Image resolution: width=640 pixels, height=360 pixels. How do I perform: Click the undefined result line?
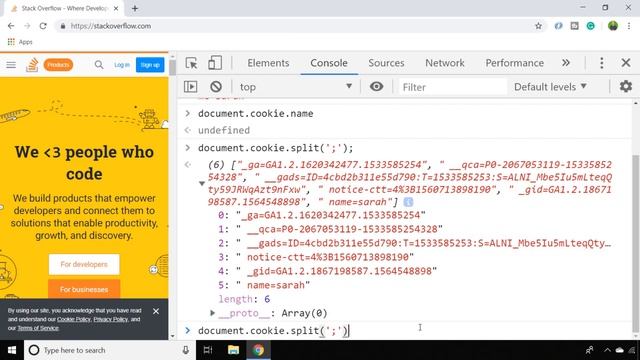224,130
